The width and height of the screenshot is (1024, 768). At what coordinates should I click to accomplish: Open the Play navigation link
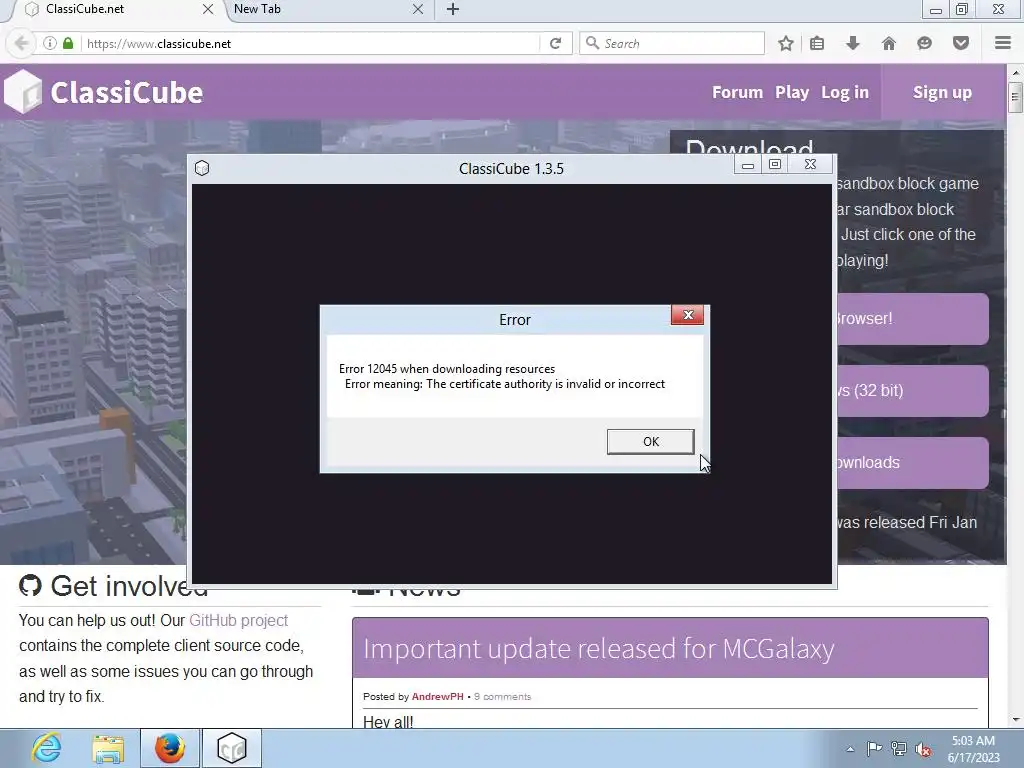(x=792, y=92)
